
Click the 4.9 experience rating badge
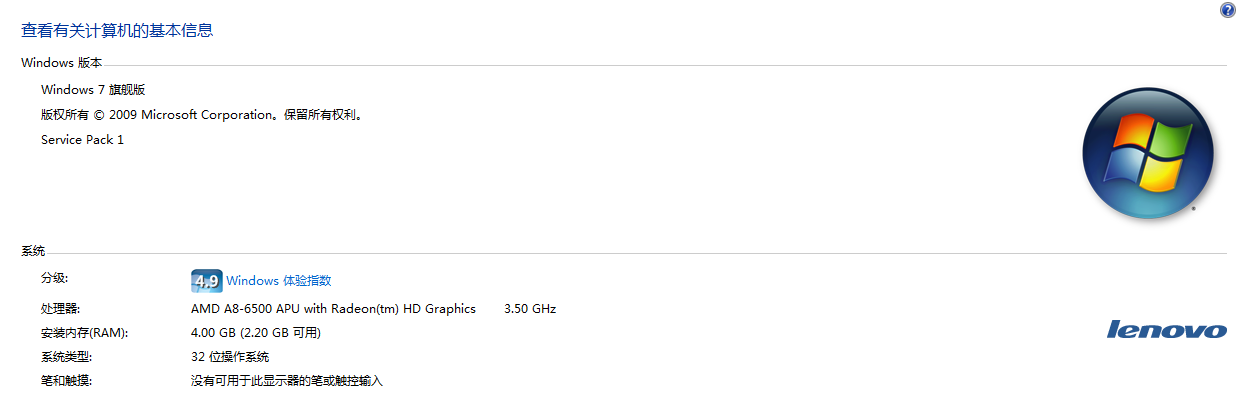[206, 281]
